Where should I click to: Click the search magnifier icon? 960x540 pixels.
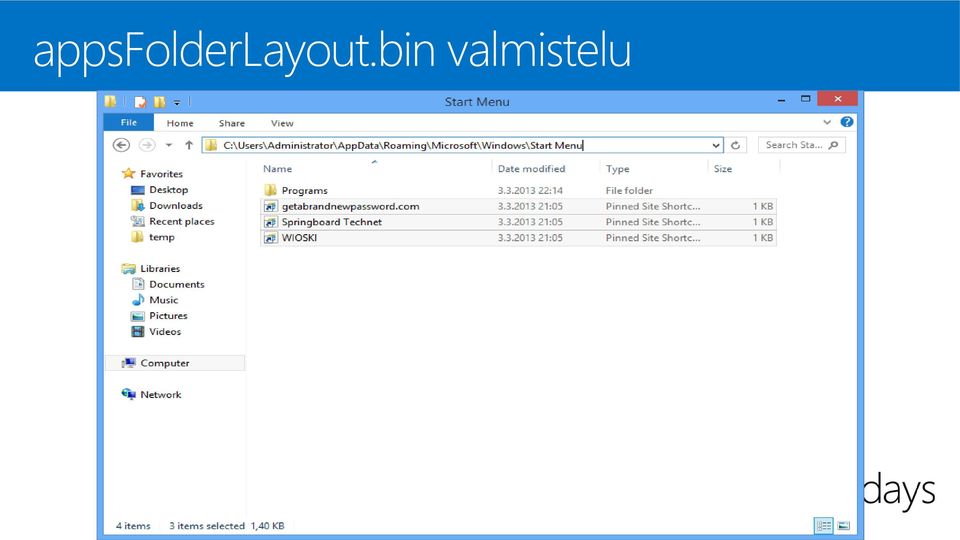point(833,145)
